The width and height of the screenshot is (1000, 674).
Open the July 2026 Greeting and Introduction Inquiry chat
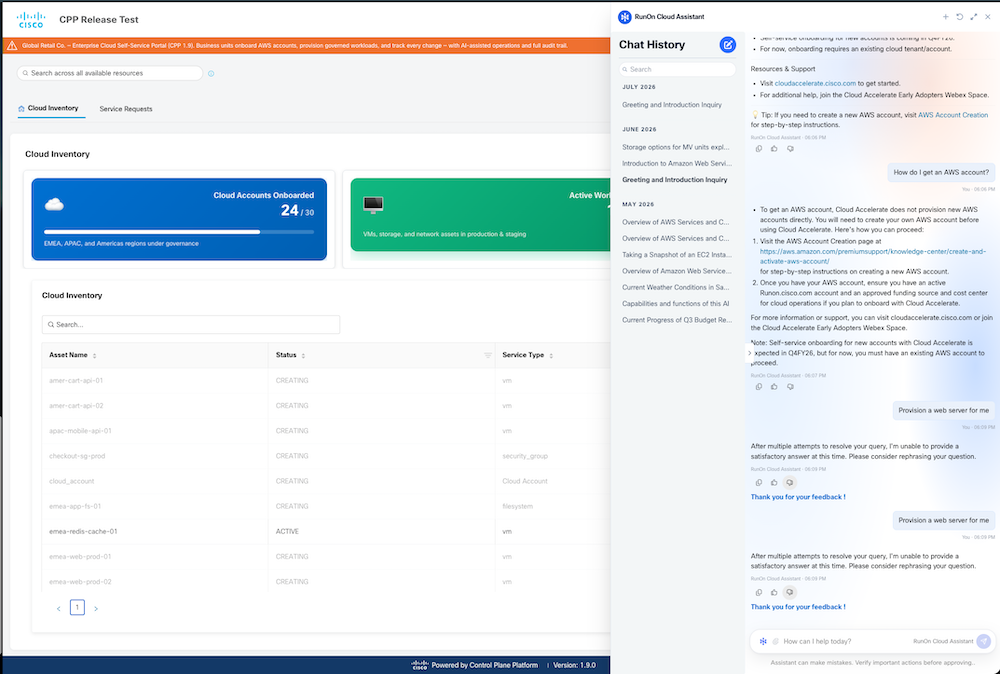(672, 105)
